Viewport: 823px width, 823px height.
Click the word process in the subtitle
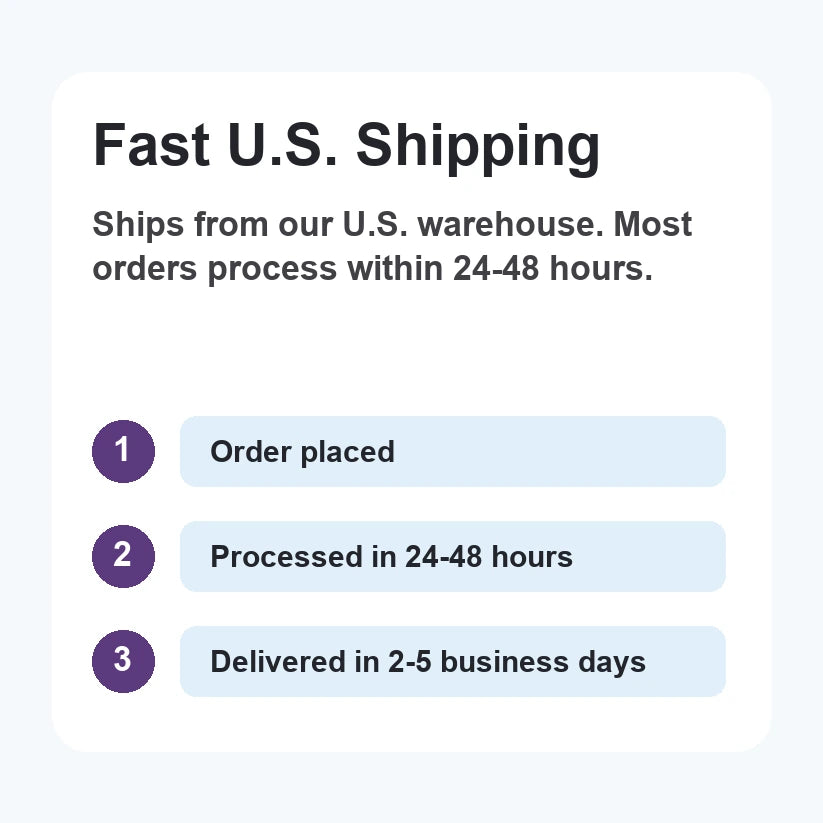(x=272, y=269)
